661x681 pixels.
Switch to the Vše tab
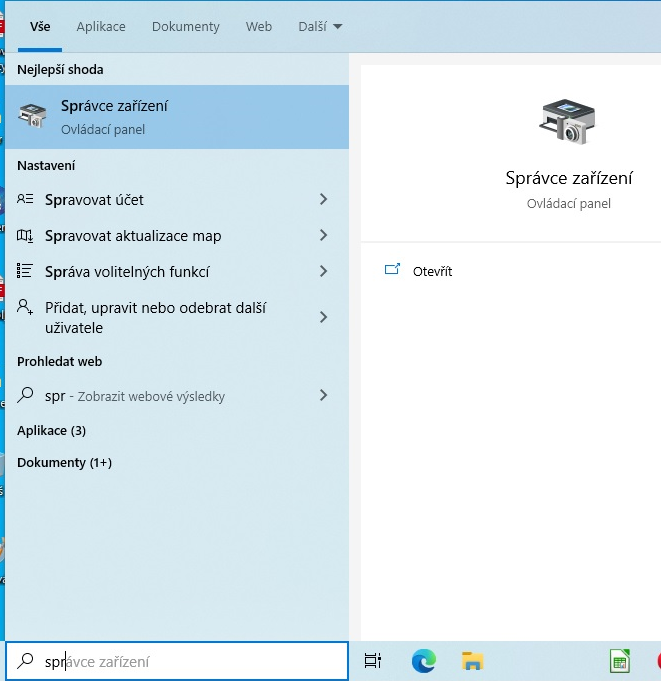click(x=40, y=26)
